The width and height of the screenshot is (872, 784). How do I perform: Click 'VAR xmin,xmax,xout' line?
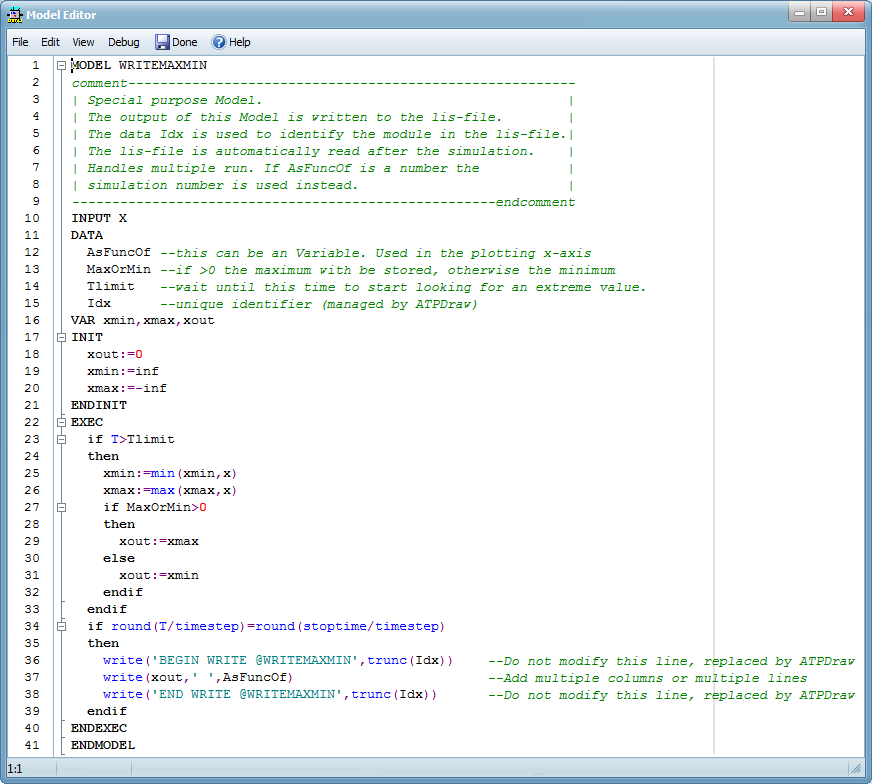click(142, 320)
